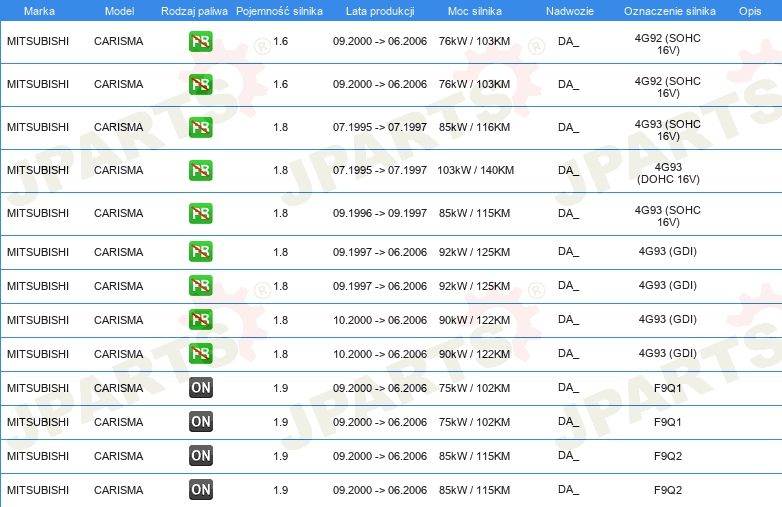Viewport: 782px width, 507px height.
Task: Click the Lata produkcji column header
Action: point(379,10)
